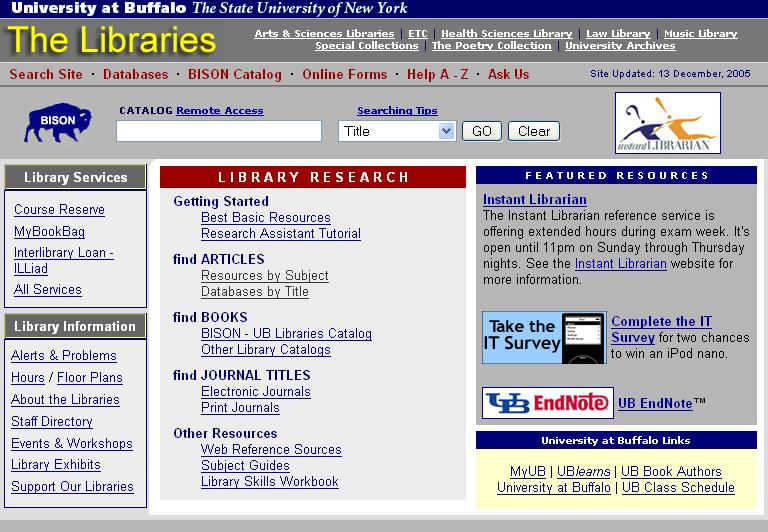Open the UBlearns link
The height and width of the screenshot is (532, 768).
tap(583, 472)
